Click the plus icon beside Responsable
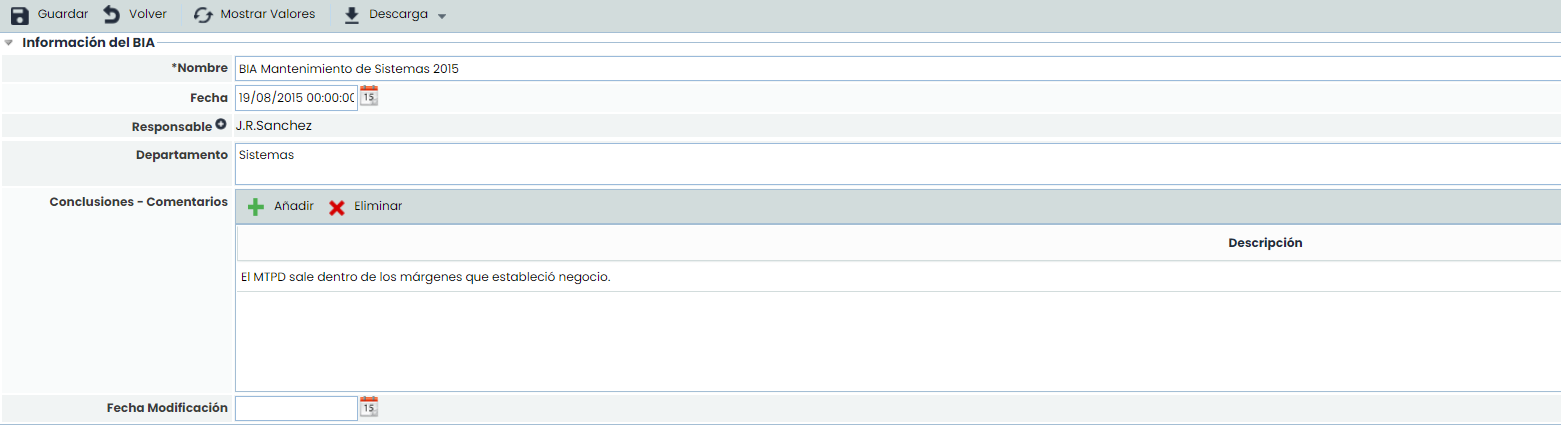The width and height of the screenshot is (1561, 425). (221, 126)
